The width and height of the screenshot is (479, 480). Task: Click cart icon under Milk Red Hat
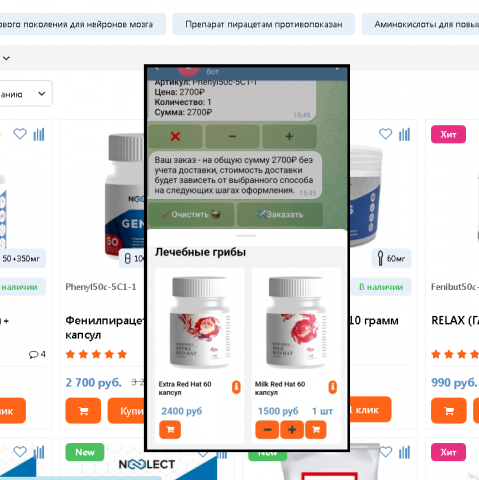click(x=316, y=430)
